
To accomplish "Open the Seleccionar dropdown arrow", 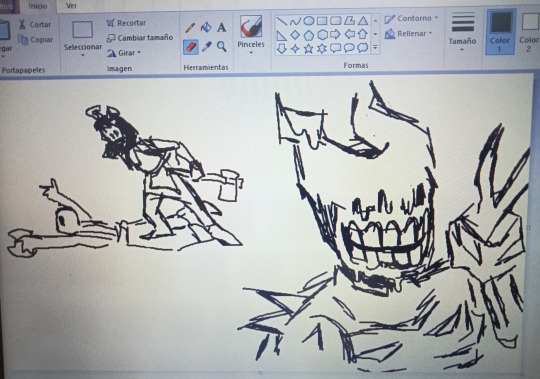I will (x=83, y=55).
